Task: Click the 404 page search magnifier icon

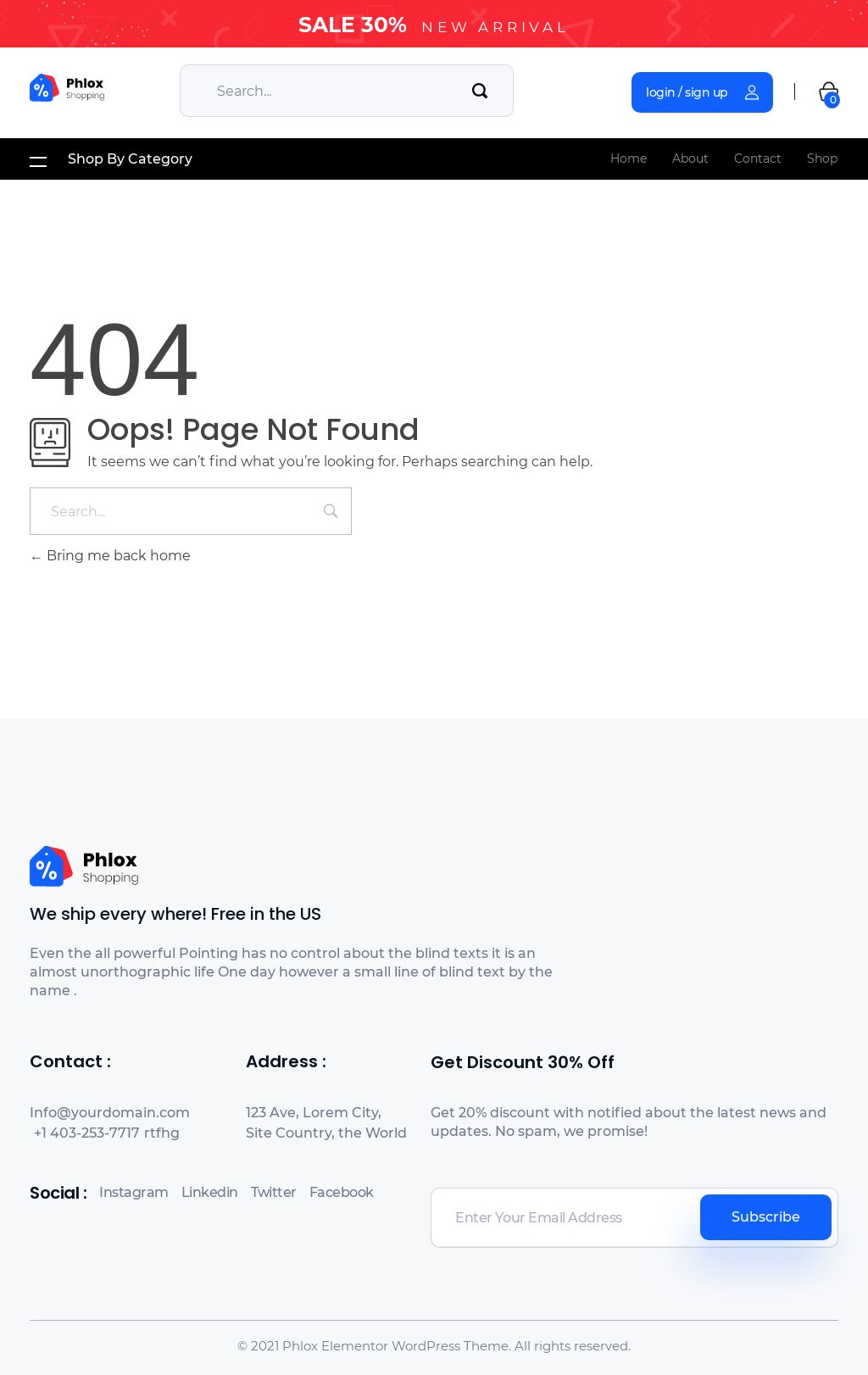Action: [331, 511]
